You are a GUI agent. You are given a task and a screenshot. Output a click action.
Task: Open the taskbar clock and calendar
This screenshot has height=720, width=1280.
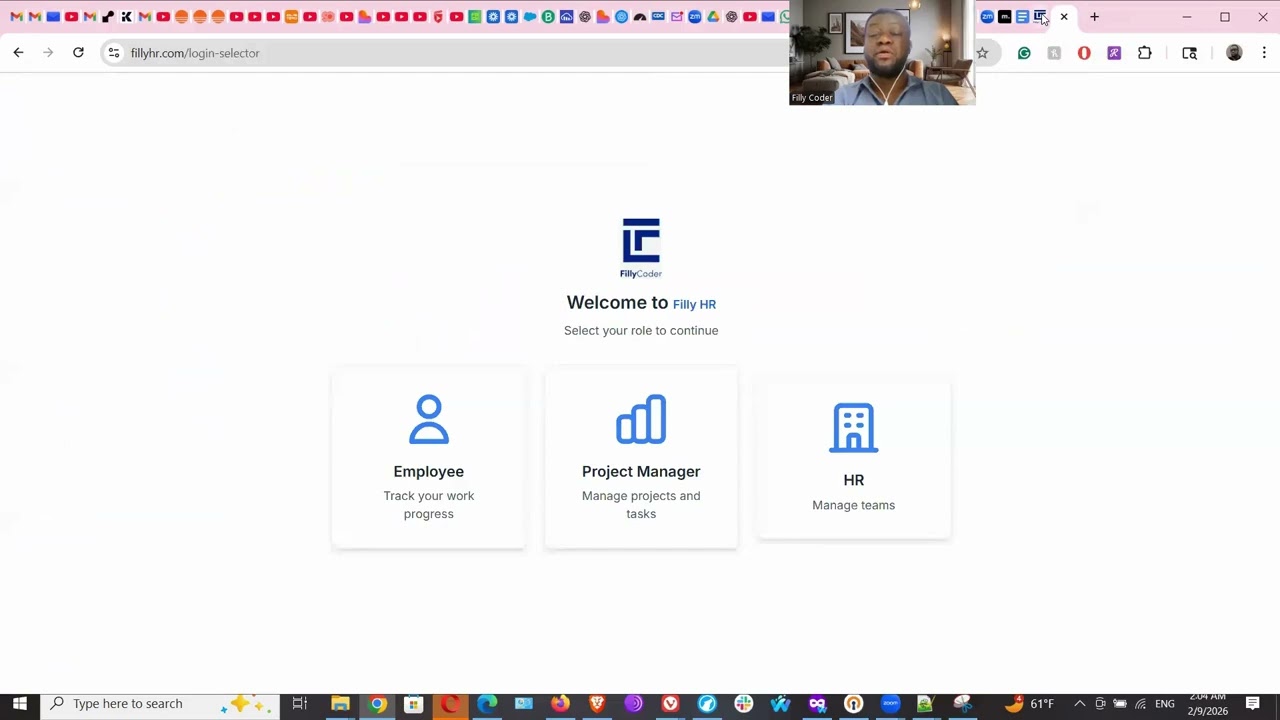pos(1208,704)
